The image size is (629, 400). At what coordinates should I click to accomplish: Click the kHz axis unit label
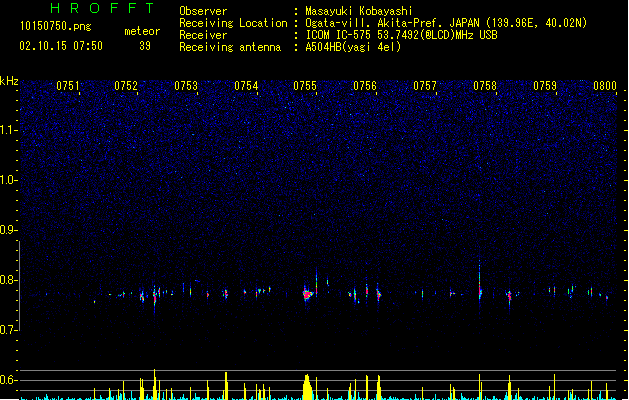click(9, 81)
